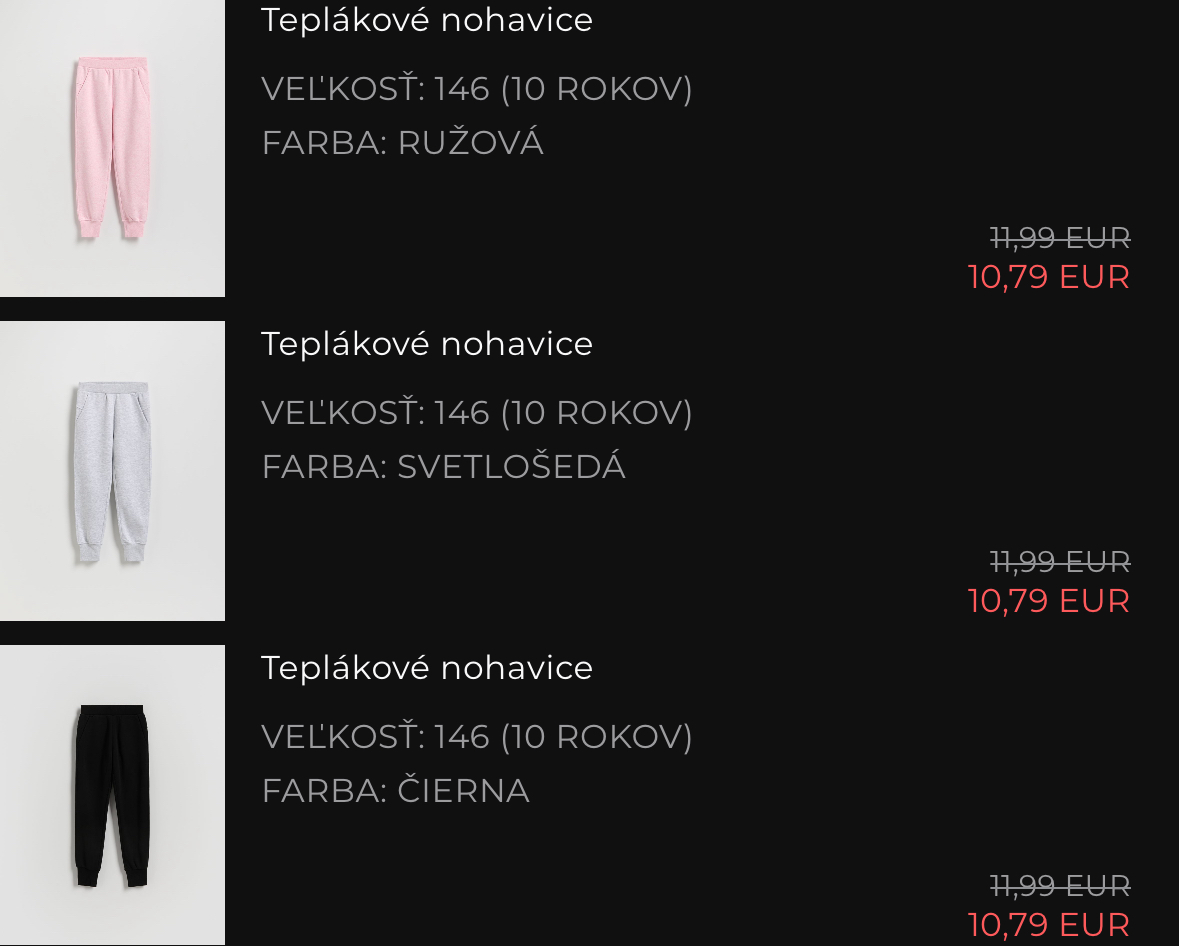Open the light gray sweatpants thumbnail

point(112,471)
